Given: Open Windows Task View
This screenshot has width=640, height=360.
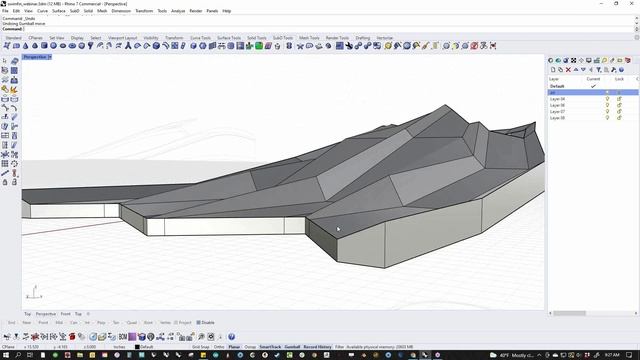Looking at the screenshot, I should click(x=30, y=355).
